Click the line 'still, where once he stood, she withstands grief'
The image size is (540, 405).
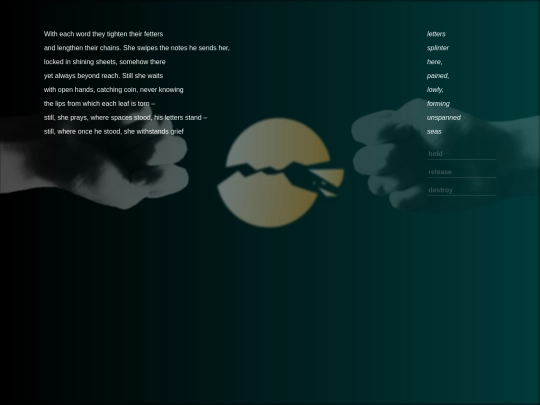click(114, 132)
